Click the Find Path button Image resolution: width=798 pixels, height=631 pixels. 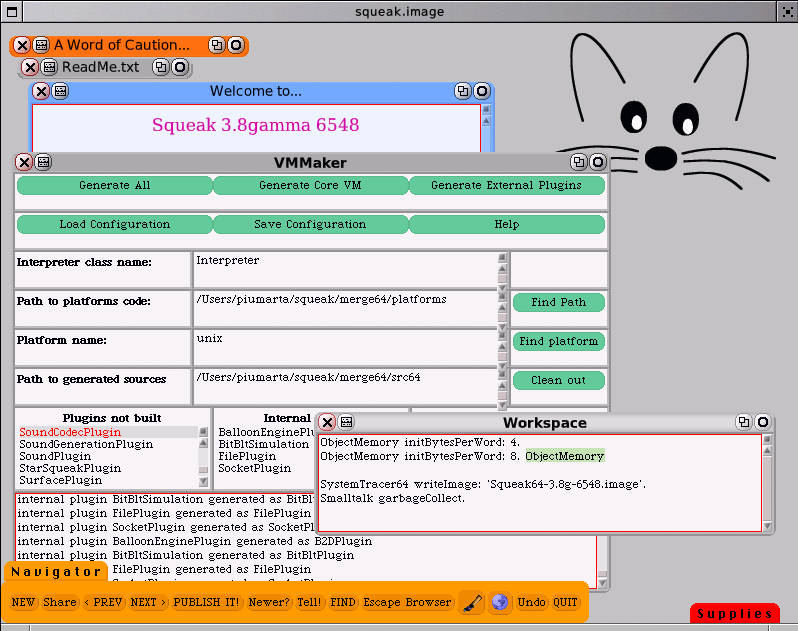tap(558, 302)
